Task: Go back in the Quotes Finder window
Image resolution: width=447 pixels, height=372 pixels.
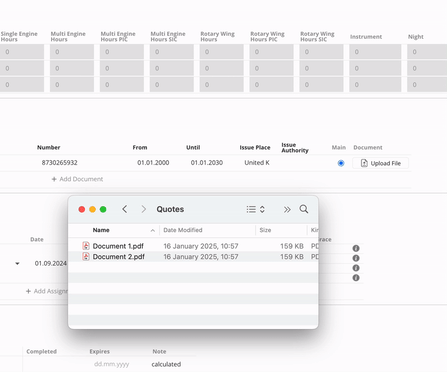Action: coord(125,209)
